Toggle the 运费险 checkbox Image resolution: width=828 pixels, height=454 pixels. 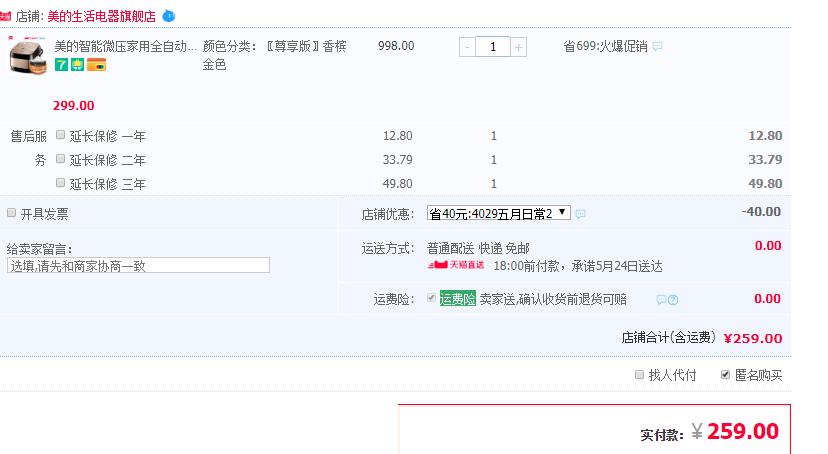click(431, 298)
